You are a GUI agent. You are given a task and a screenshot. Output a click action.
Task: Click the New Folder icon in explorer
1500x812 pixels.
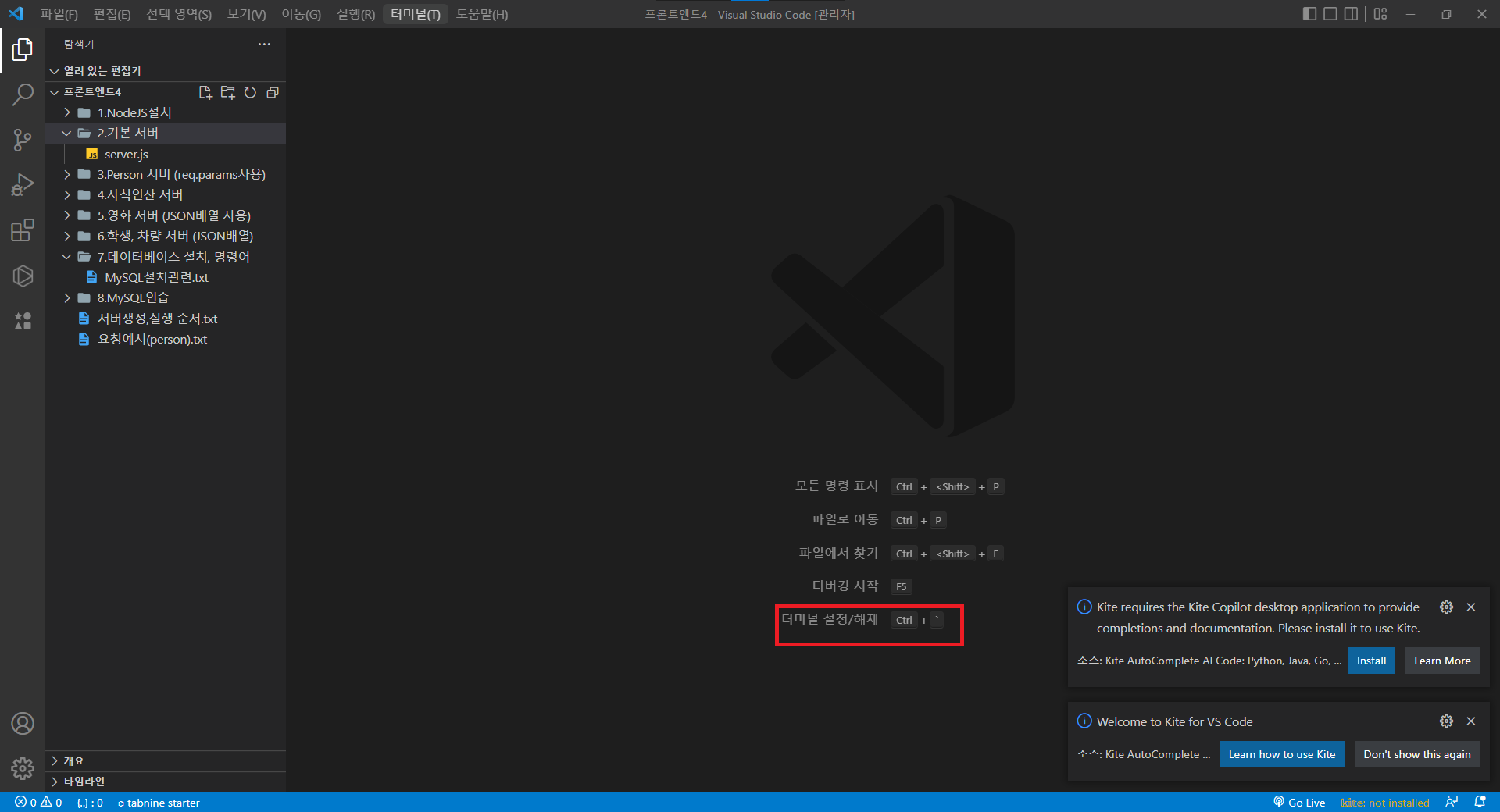[228, 92]
